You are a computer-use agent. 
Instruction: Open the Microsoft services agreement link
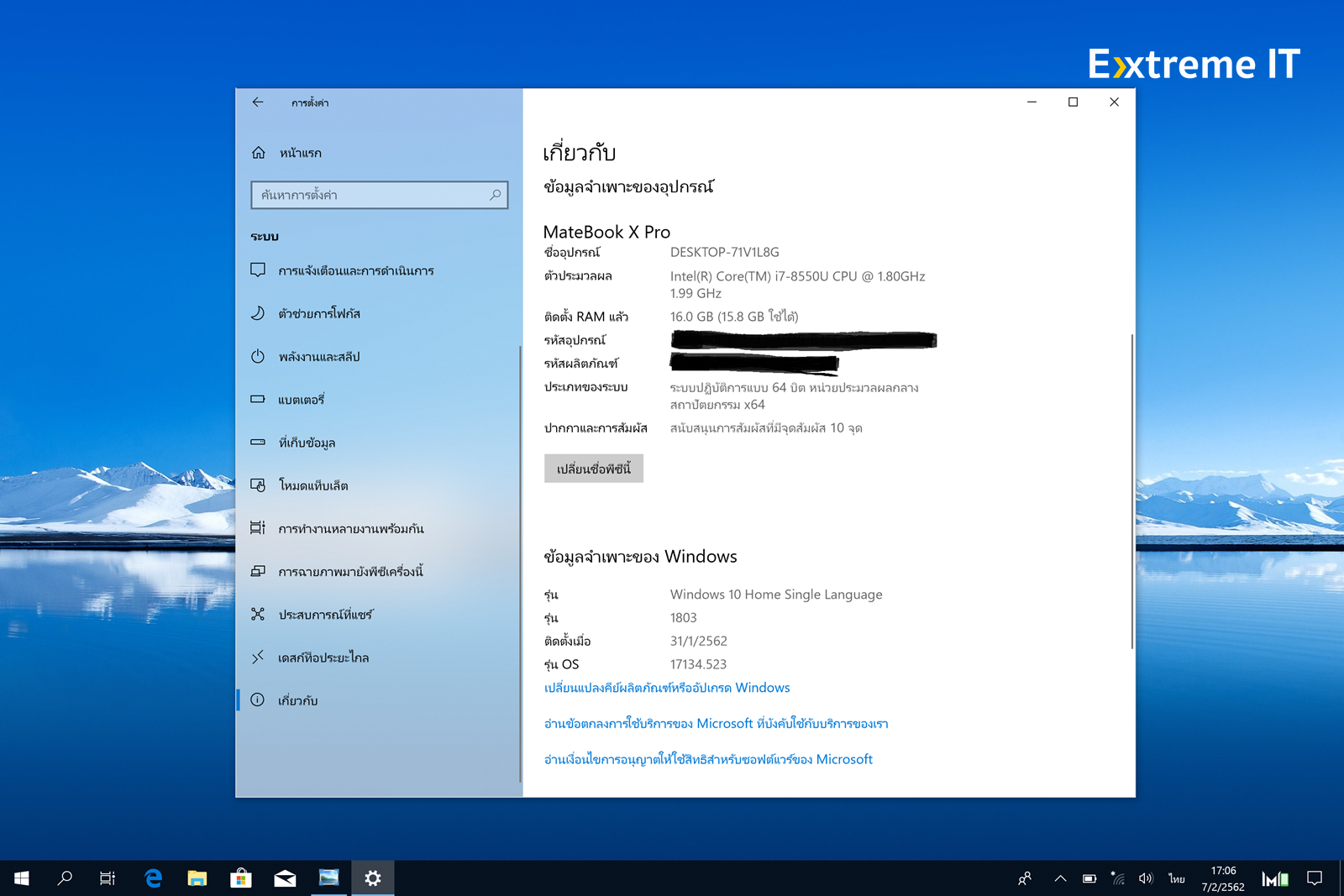pyautogui.click(x=716, y=724)
